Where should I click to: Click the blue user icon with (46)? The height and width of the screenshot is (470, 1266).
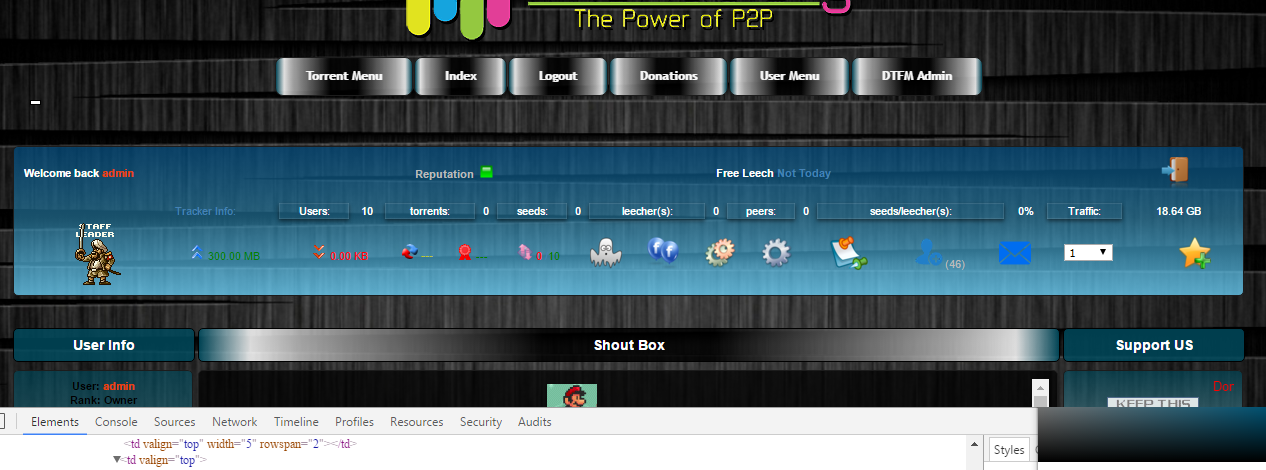931,255
